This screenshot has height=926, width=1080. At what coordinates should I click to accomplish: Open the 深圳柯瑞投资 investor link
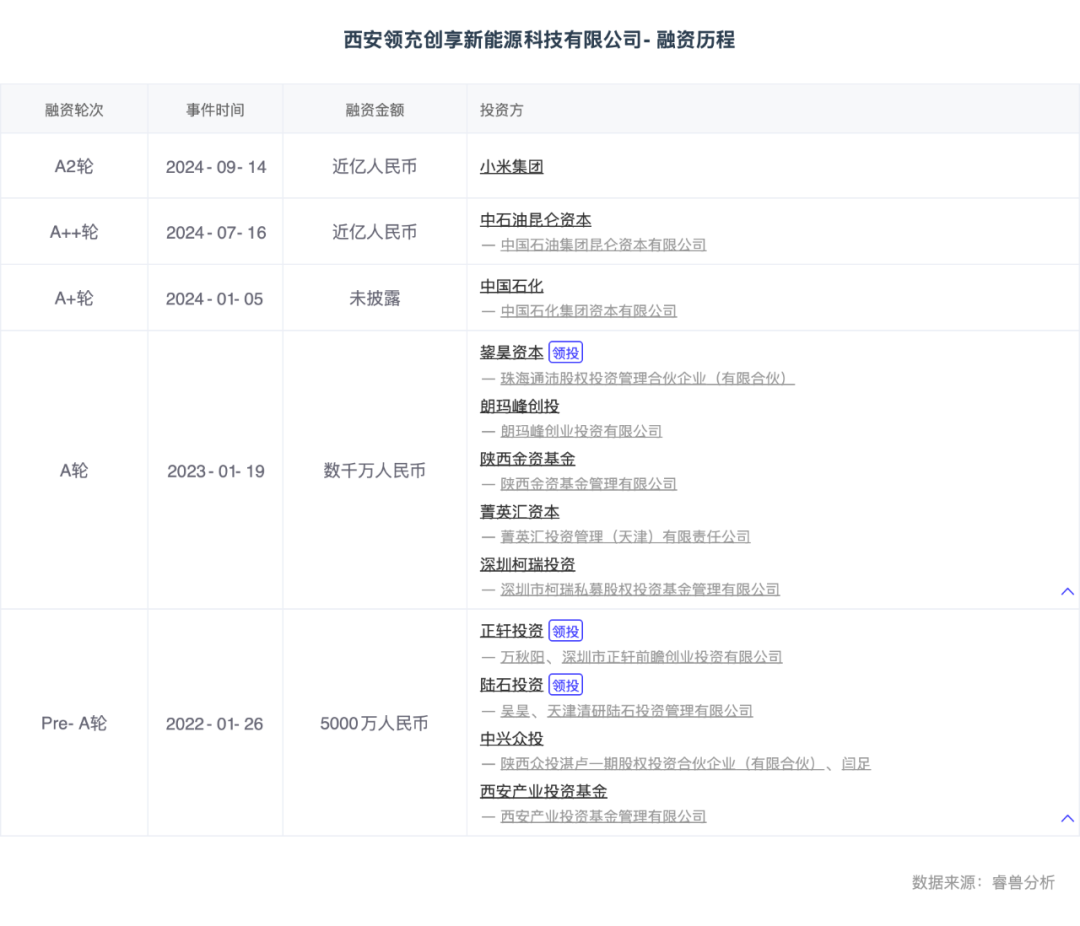pos(528,564)
